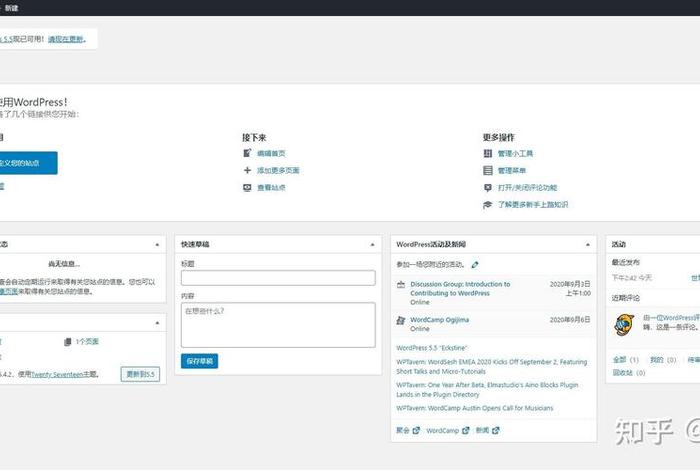This screenshot has height=470, width=700.
Task: Click the 请现在更新 update now link
Action: [x=66, y=39]
